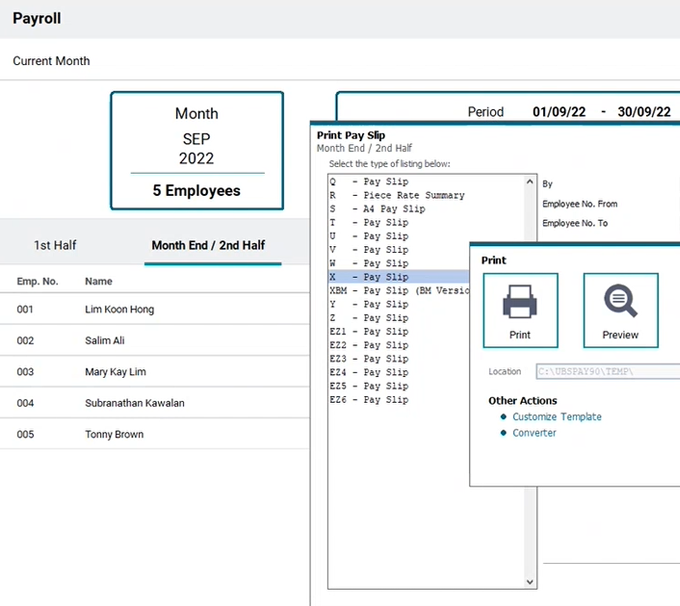680x606 pixels.
Task: Click the Location path input field
Action: pos(607,371)
